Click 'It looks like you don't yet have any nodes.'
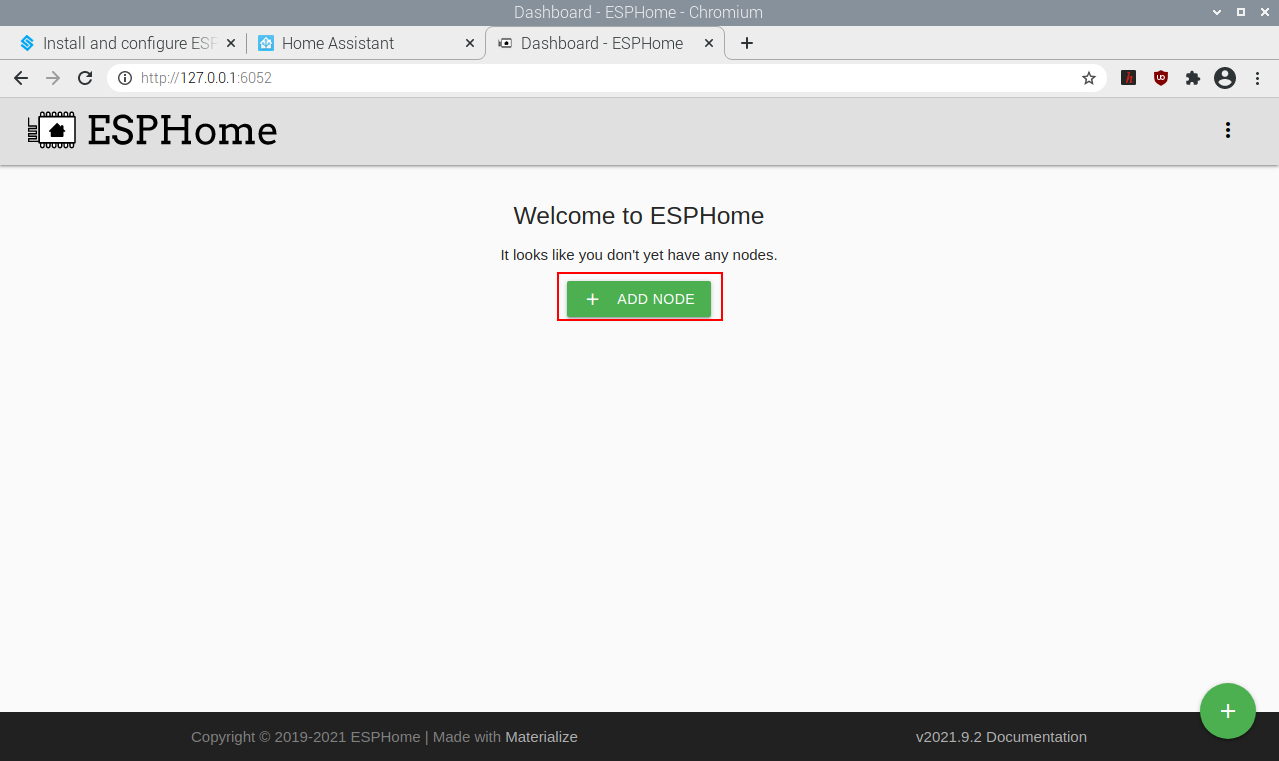Image resolution: width=1279 pixels, height=761 pixels. tap(639, 255)
